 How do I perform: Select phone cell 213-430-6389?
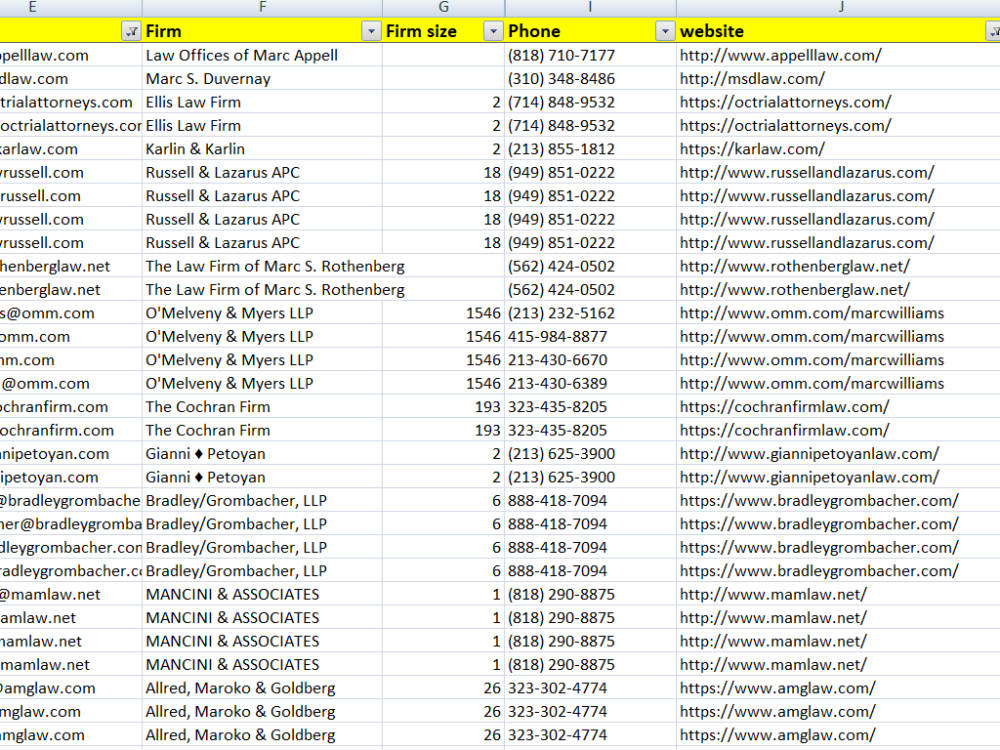point(591,384)
